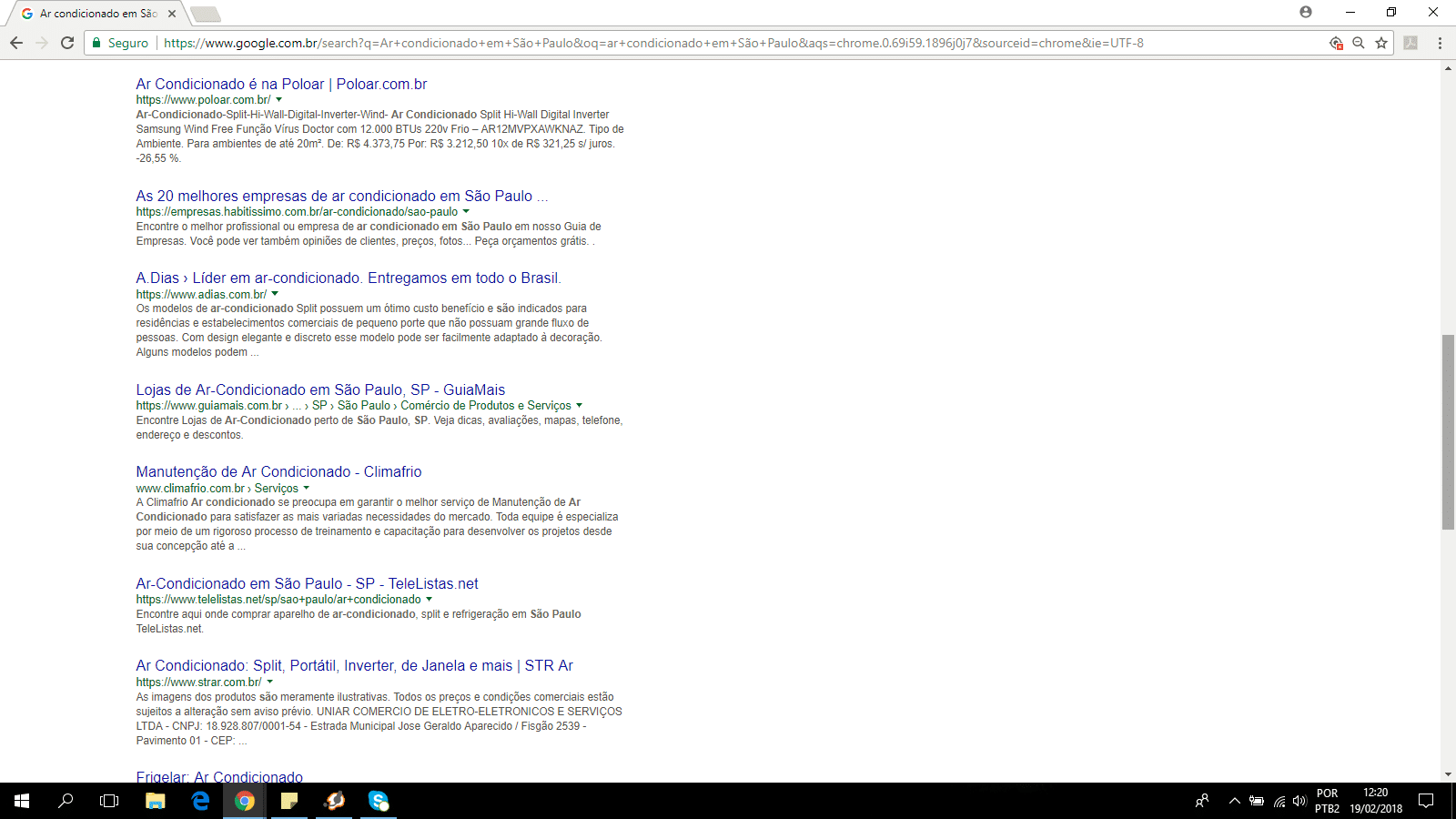Screen dimensions: 1456x819
Task: Launch Microsoft Edge from the taskbar
Action: coord(200,801)
